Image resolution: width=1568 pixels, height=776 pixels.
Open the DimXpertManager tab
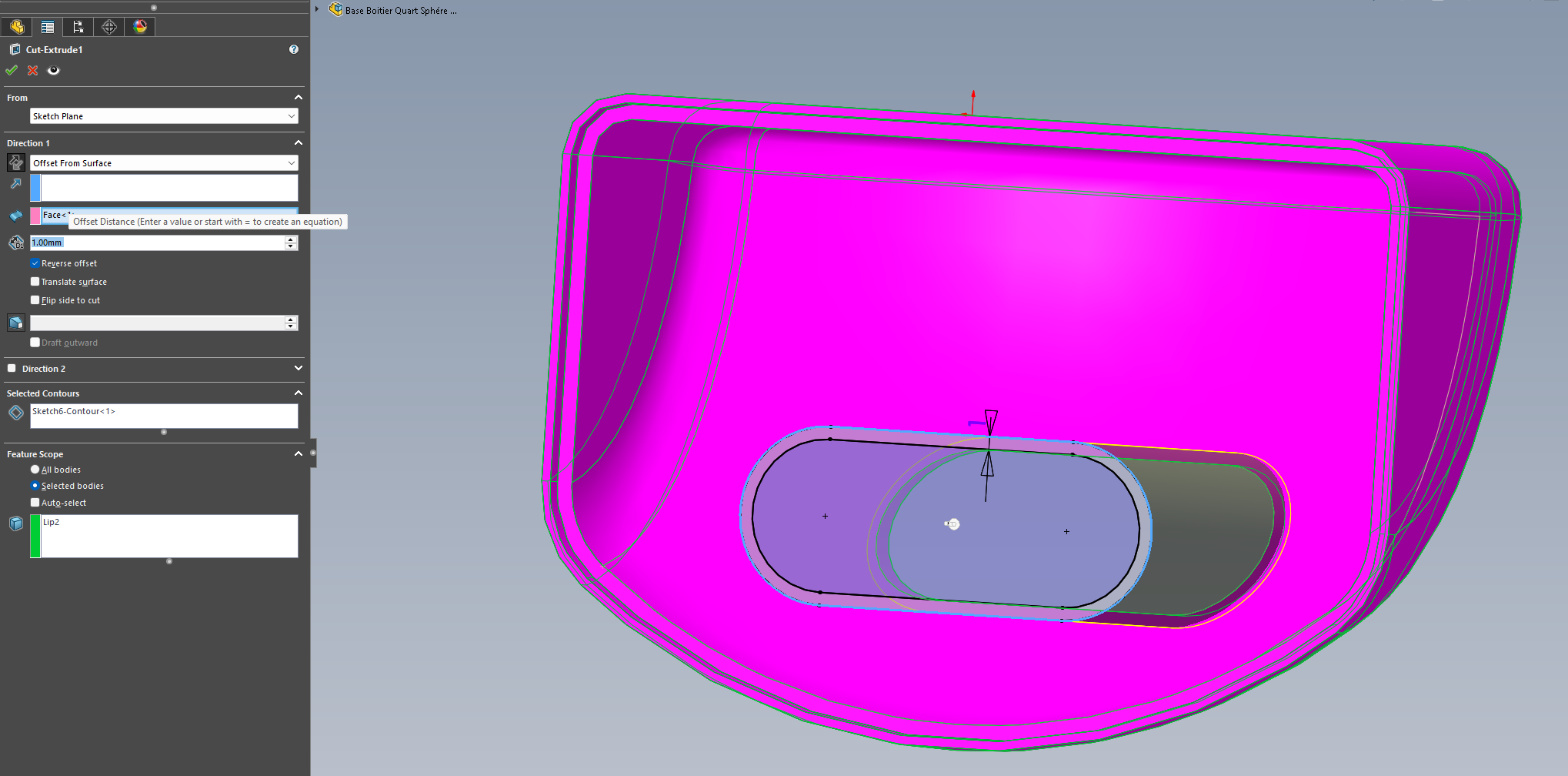click(x=109, y=27)
